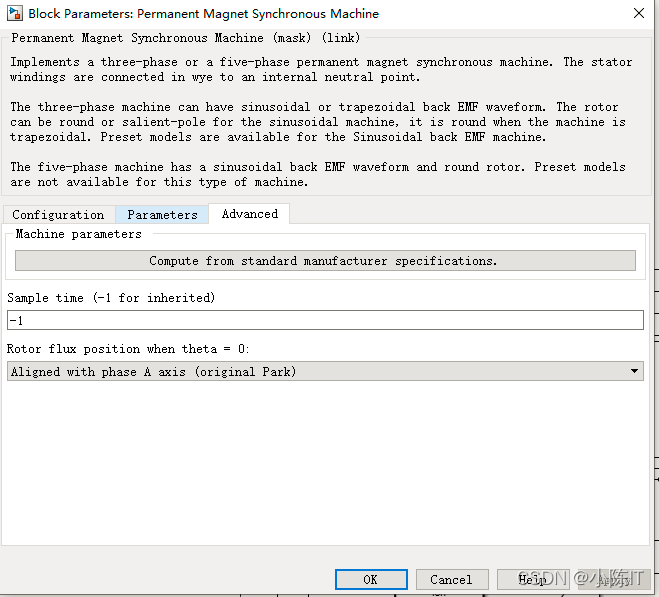
Task: Click the Sample time input field
Action: click(325, 320)
